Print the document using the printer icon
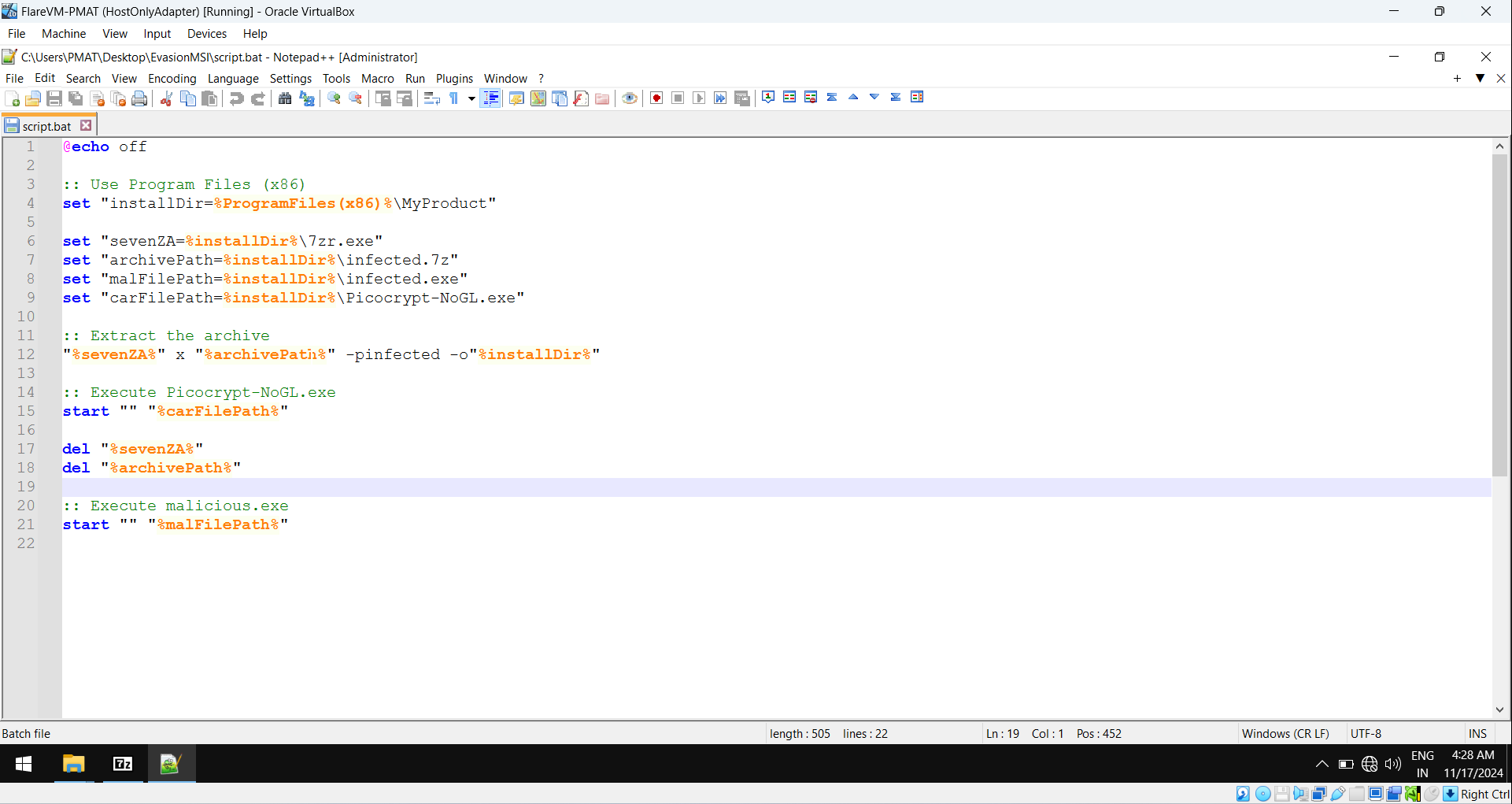This screenshot has height=804, width=1512. 140,98
